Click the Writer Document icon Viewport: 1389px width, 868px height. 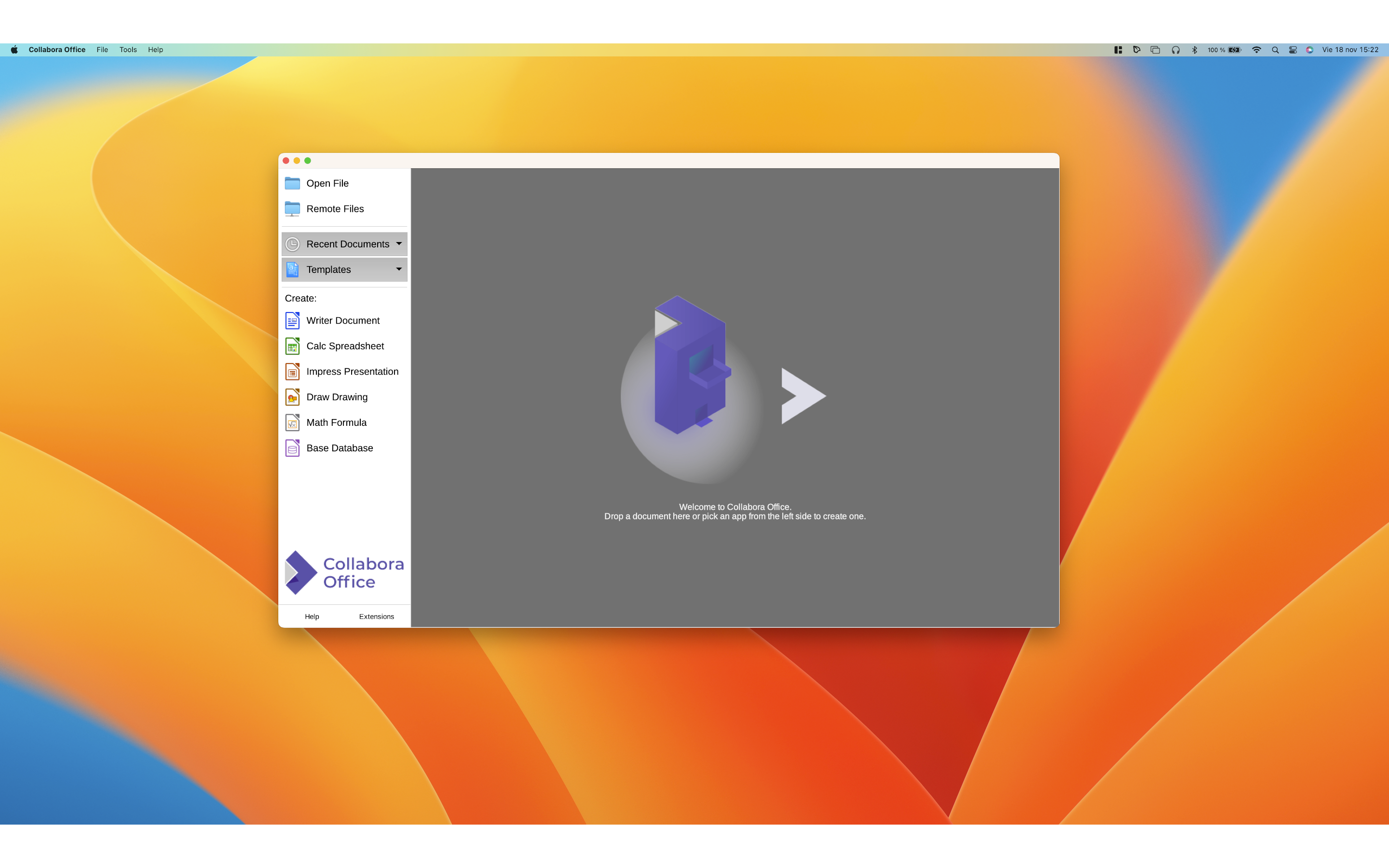click(x=292, y=320)
